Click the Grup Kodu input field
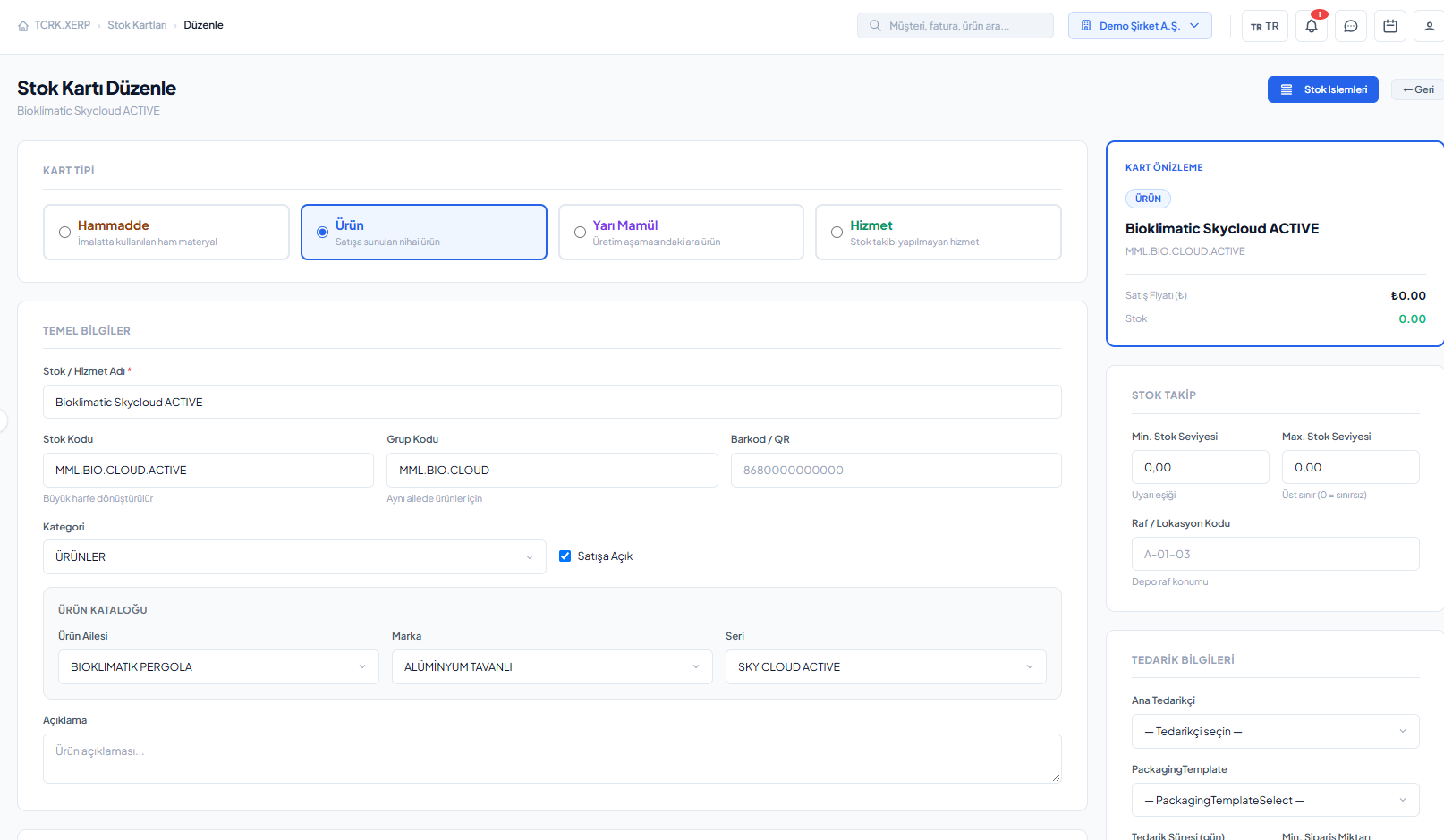 (x=552, y=470)
